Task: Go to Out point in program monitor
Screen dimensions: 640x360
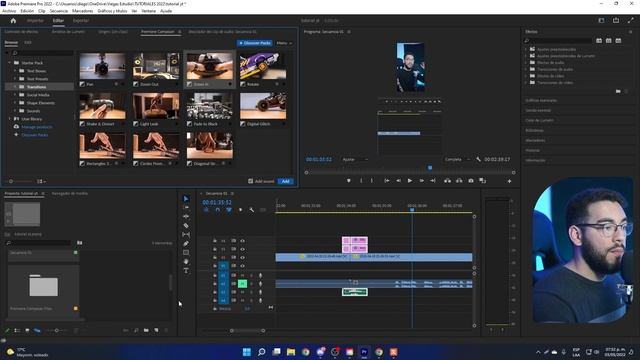Action: point(433,180)
